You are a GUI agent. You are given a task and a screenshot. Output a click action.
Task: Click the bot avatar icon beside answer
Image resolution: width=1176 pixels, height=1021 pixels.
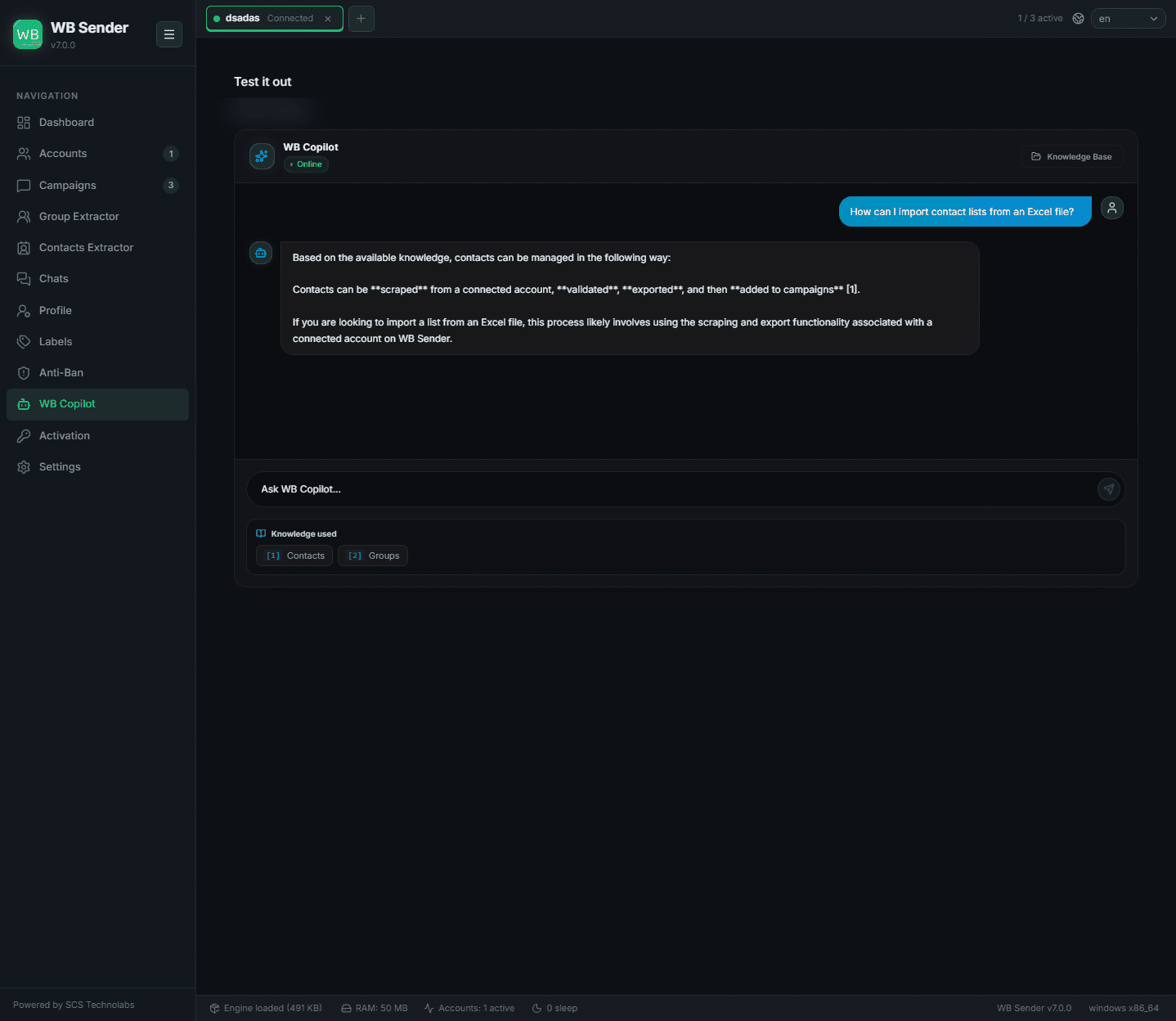click(261, 253)
